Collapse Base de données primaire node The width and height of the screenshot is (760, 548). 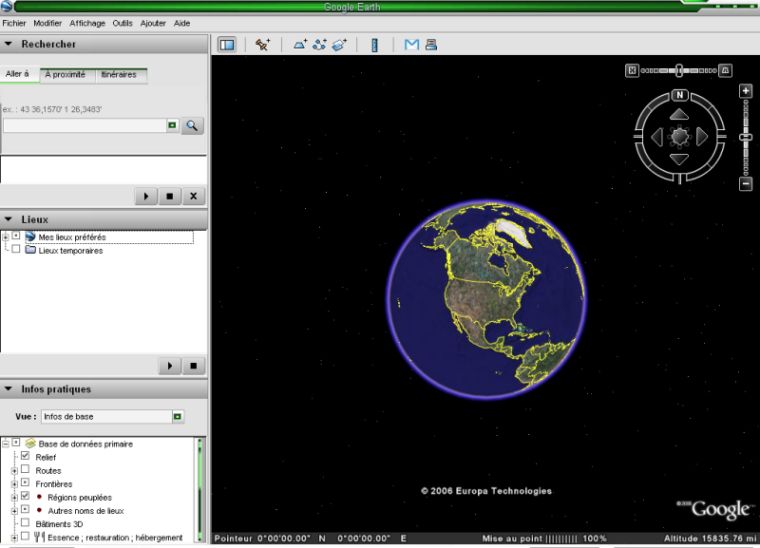[x=5, y=444]
